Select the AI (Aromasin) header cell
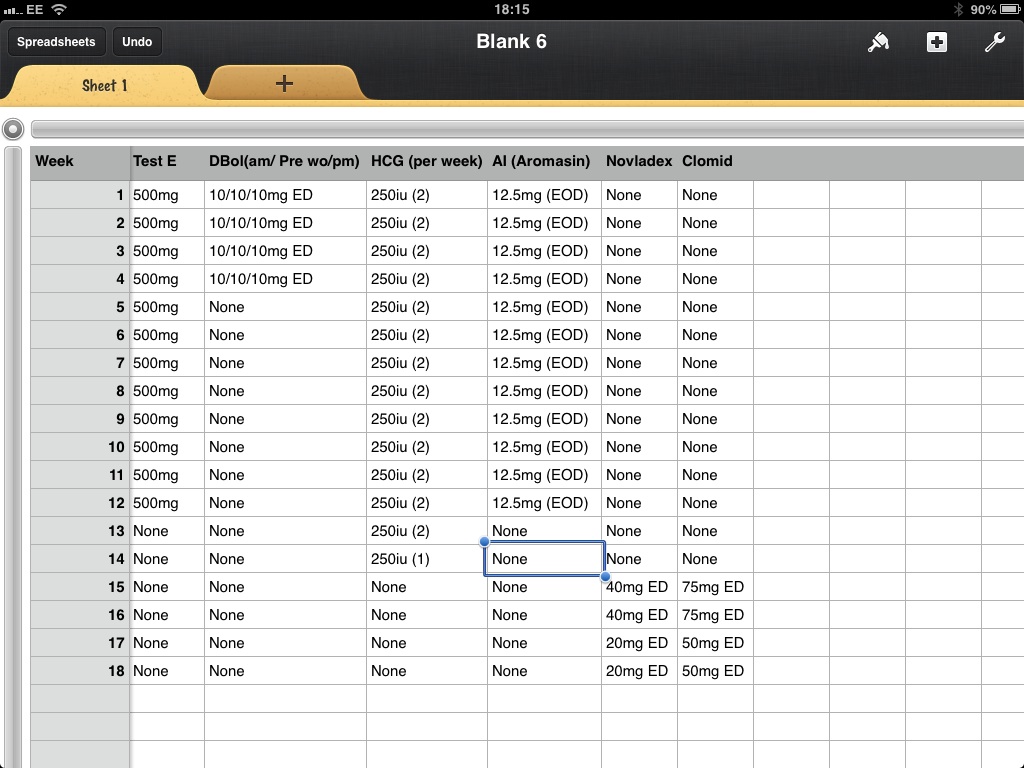The width and height of the screenshot is (1024, 768). click(545, 161)
